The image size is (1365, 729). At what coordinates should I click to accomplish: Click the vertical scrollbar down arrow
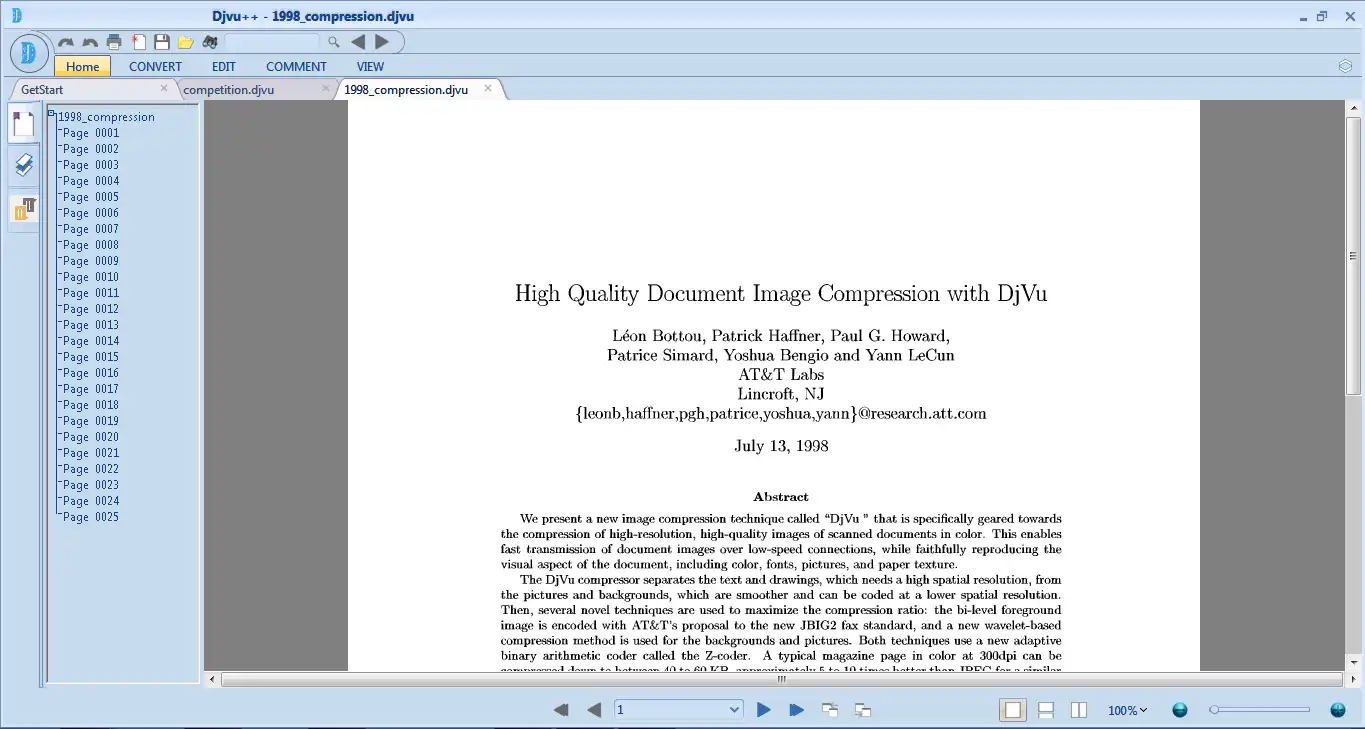pyautogui.click(x=1354, y=662)
